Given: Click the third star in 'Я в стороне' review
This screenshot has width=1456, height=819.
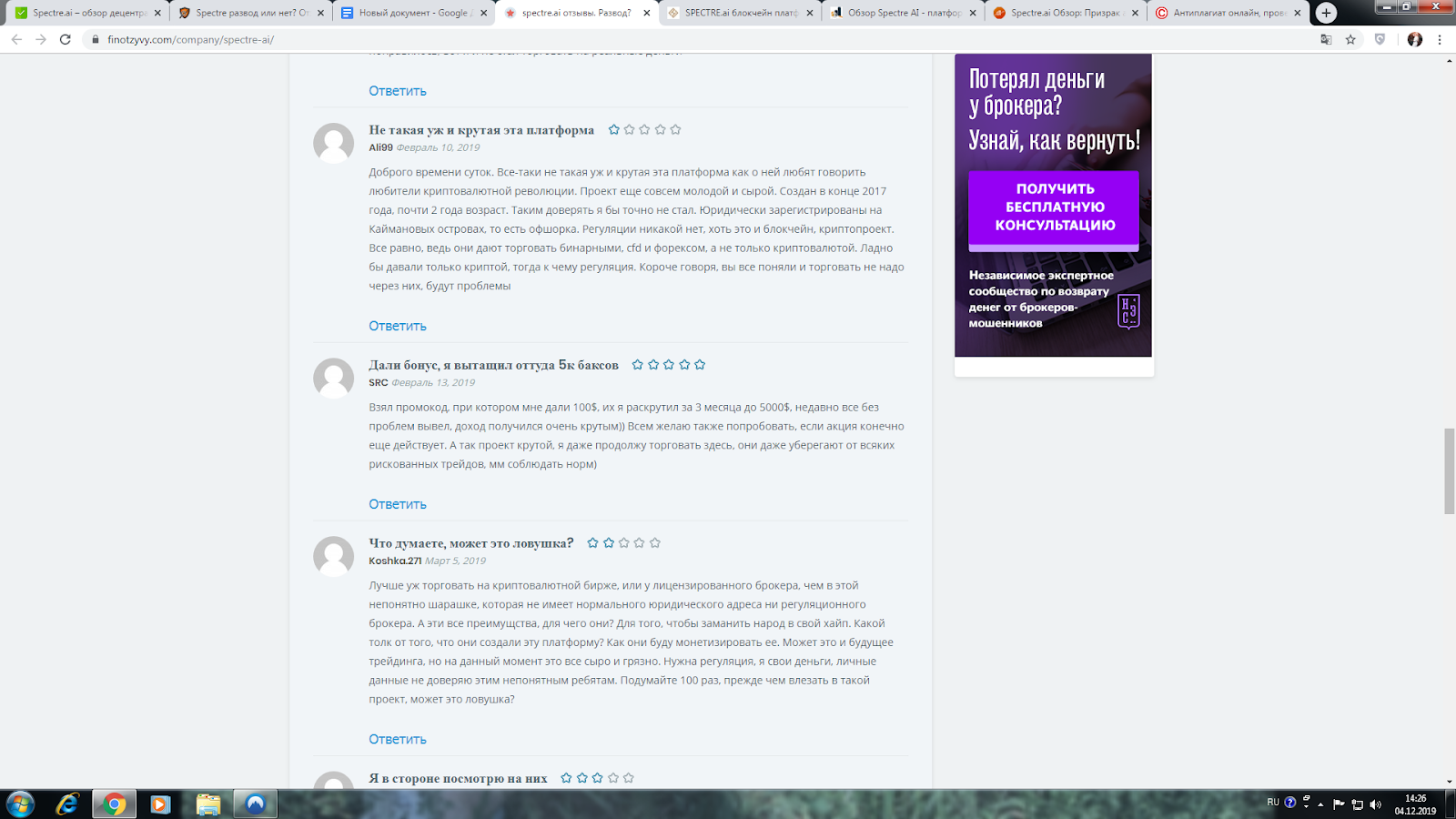Looking at the screenshot, I should tap(597, 777).
